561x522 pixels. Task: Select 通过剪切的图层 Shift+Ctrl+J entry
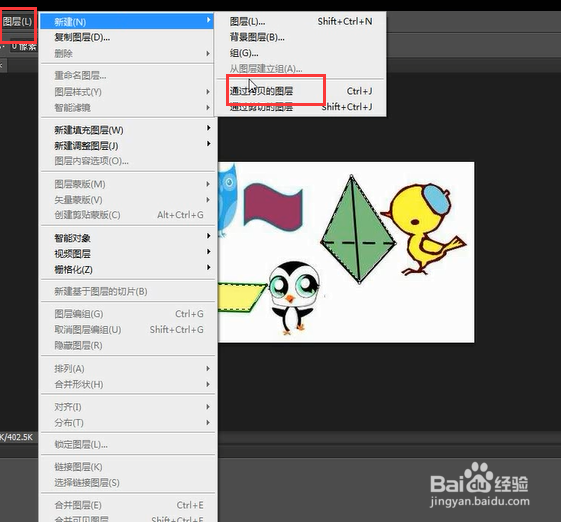coord(301,107)
